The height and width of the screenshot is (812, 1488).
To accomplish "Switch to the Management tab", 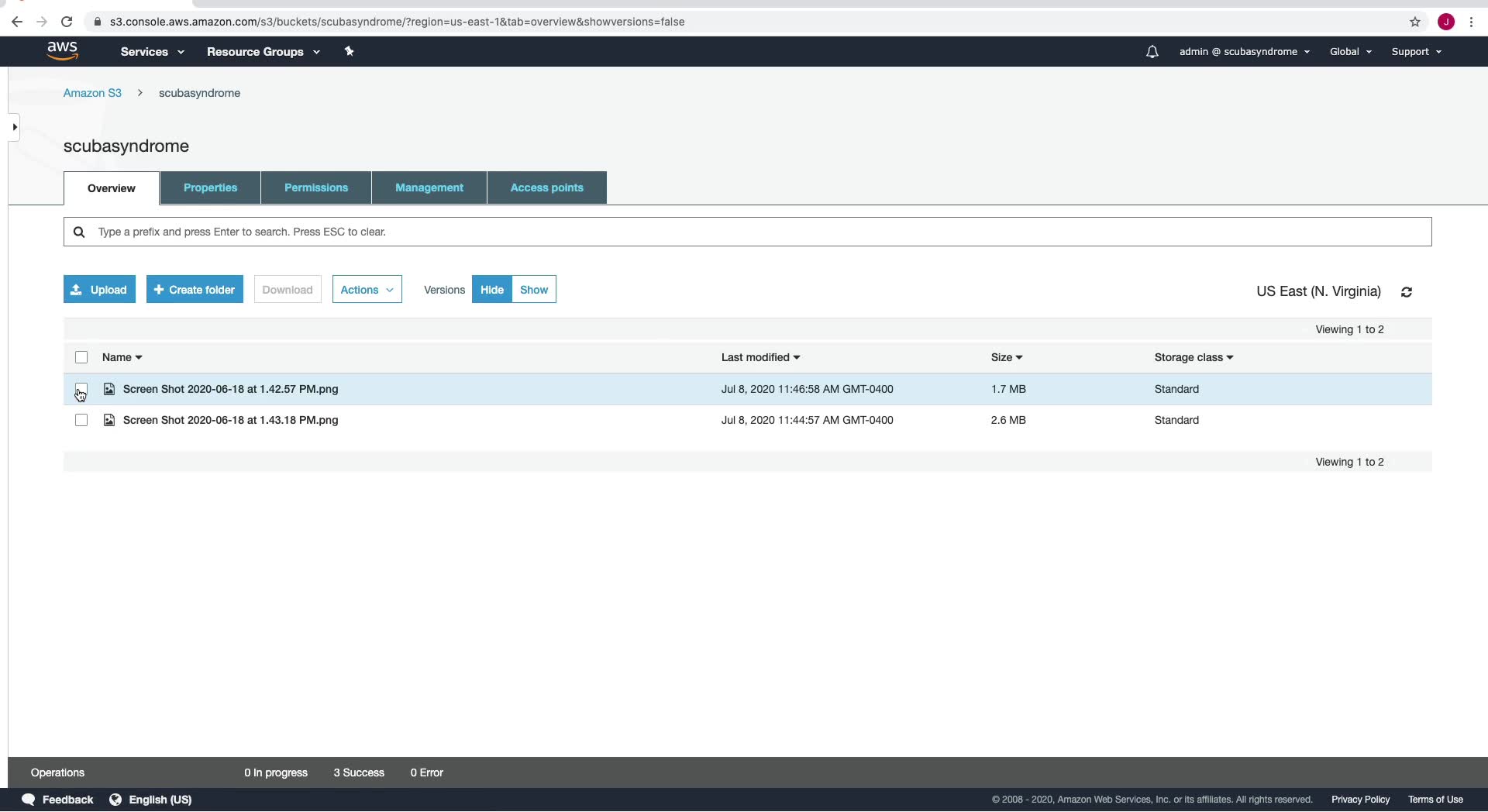I will coord(429,188).
